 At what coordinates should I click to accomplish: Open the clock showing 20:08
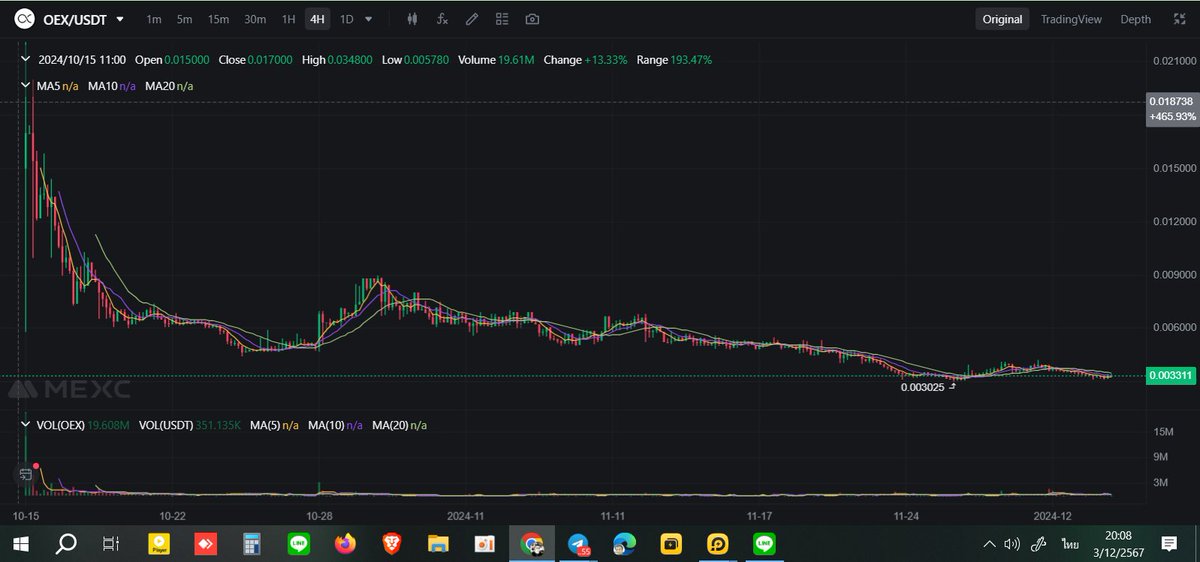point(1118,536)
